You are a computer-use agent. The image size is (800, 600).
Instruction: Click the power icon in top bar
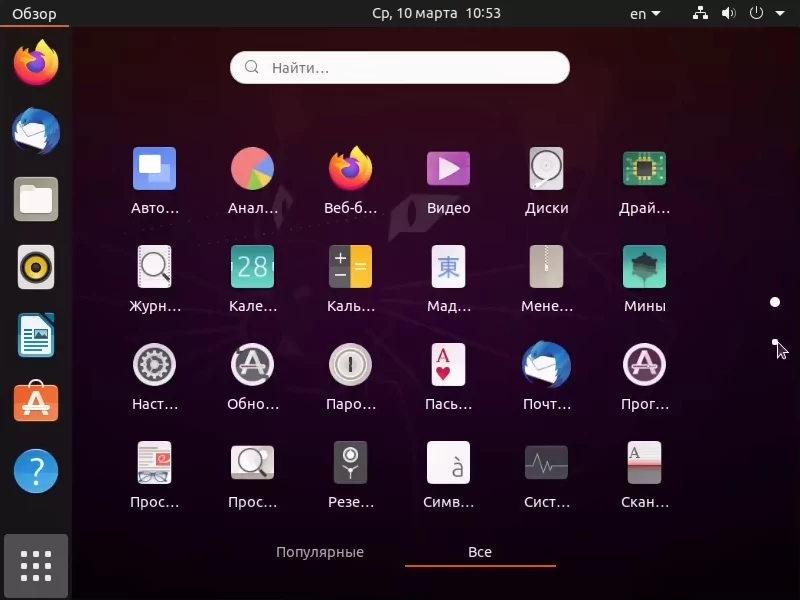[756, 13]
